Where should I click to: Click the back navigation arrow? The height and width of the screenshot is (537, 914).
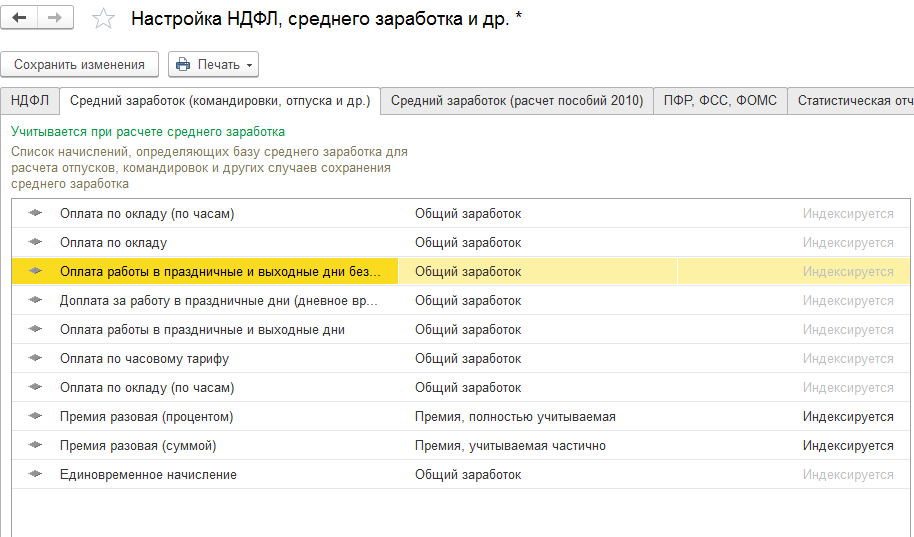pyautogui.click(x=20, y=18)
